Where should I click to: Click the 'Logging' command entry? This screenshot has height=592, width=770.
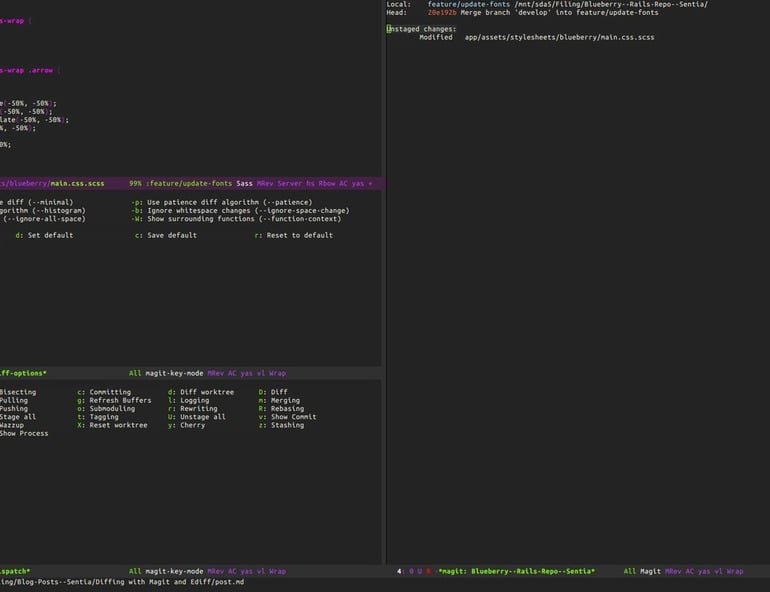[193, 400]
